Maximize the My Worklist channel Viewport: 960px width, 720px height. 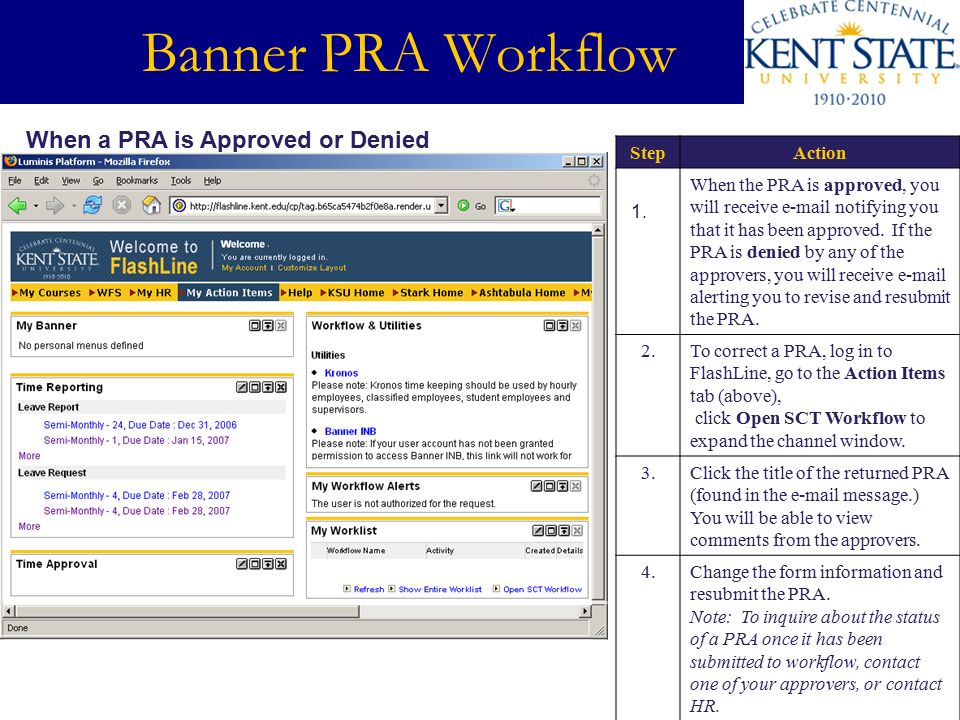551,531
